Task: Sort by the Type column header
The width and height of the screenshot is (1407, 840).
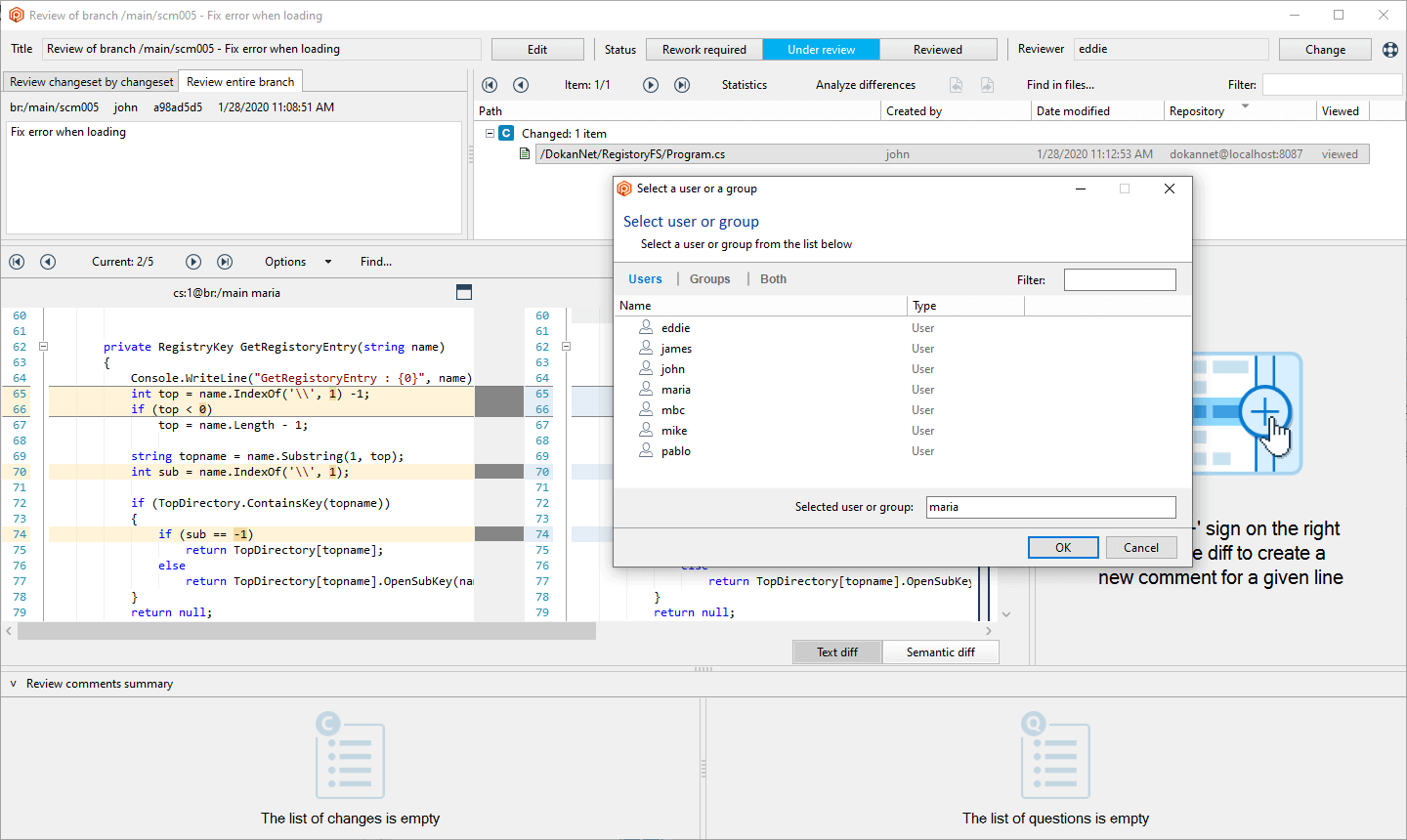Action: click(965, 306)
